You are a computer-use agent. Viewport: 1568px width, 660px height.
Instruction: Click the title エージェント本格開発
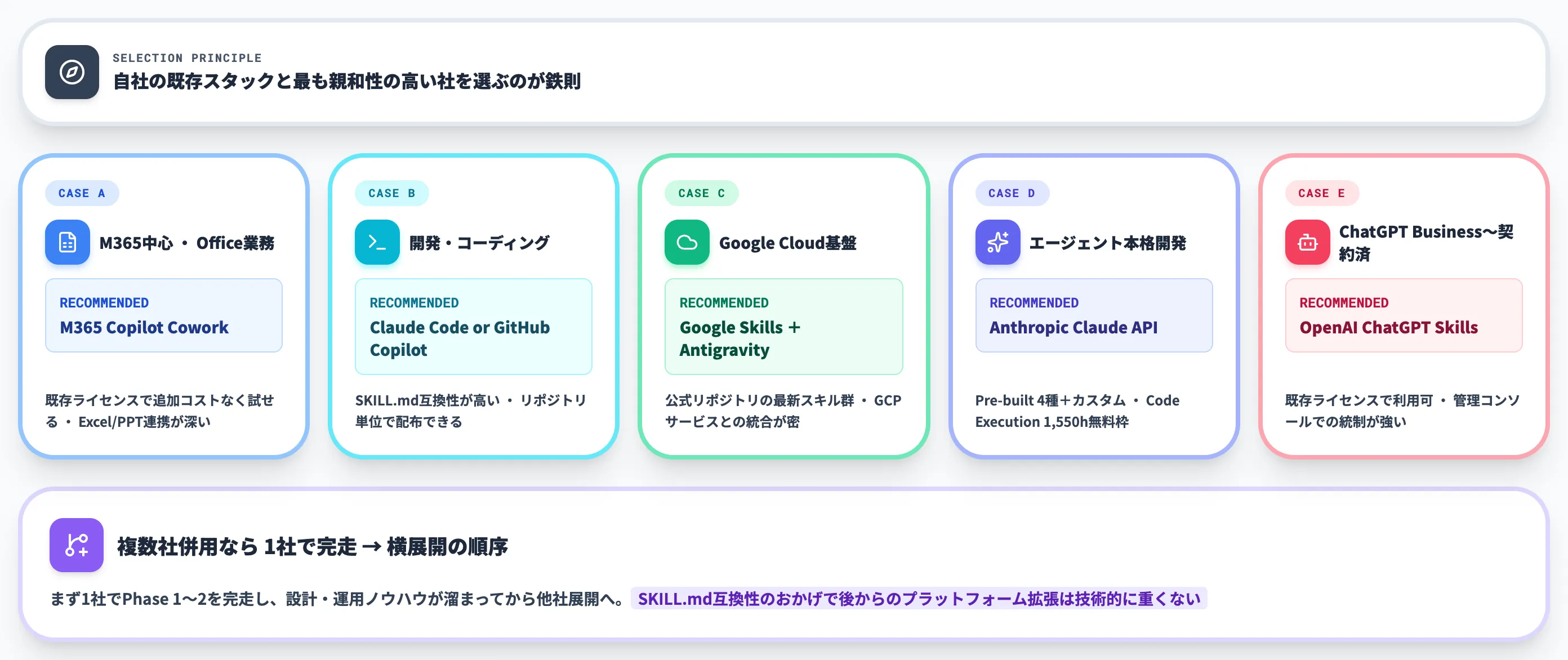coord(1108,243)
